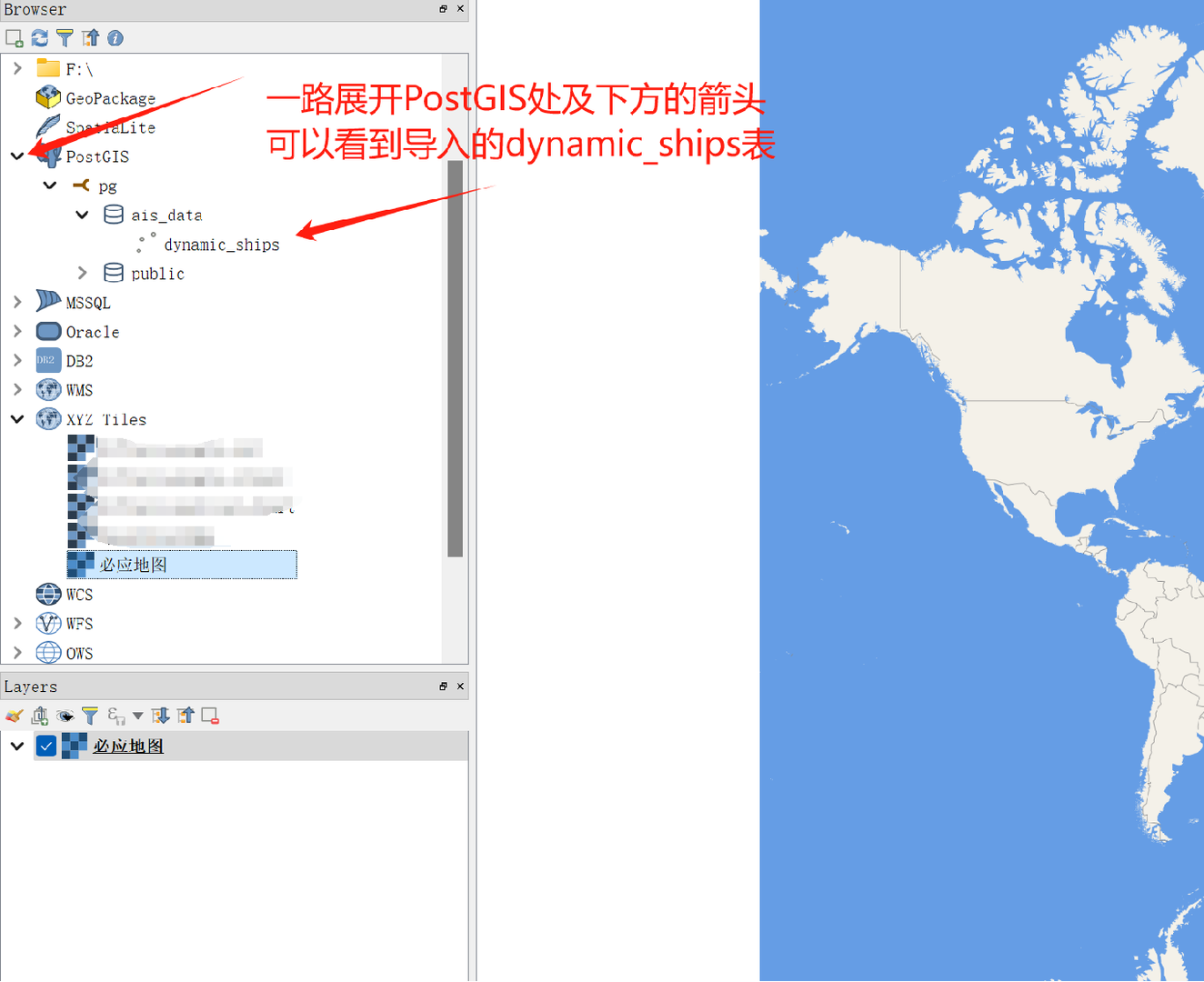Click the ais_data schema icon

coord(114,215)
